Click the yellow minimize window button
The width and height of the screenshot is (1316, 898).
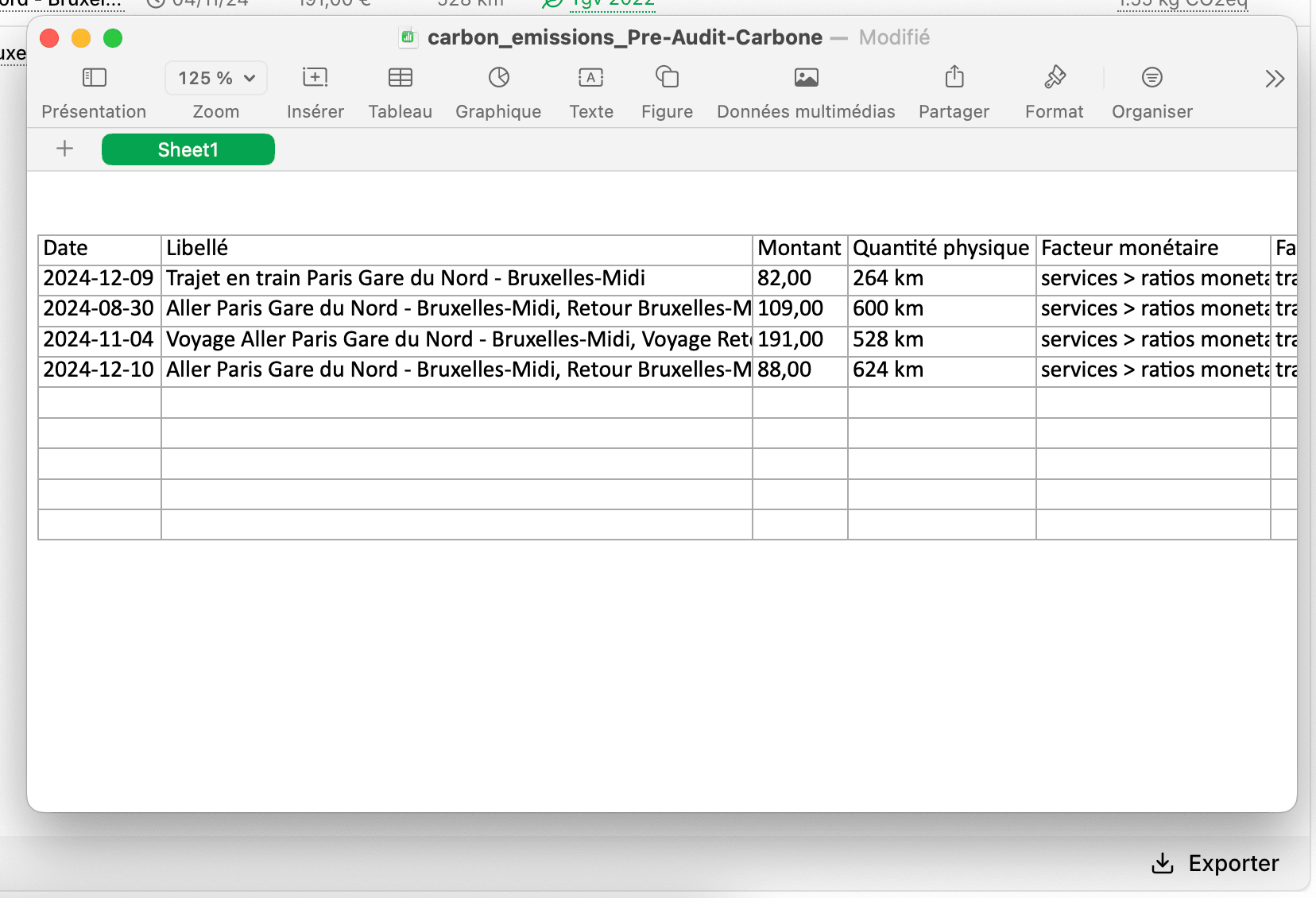pyautogui.click(x=81, y=38)
